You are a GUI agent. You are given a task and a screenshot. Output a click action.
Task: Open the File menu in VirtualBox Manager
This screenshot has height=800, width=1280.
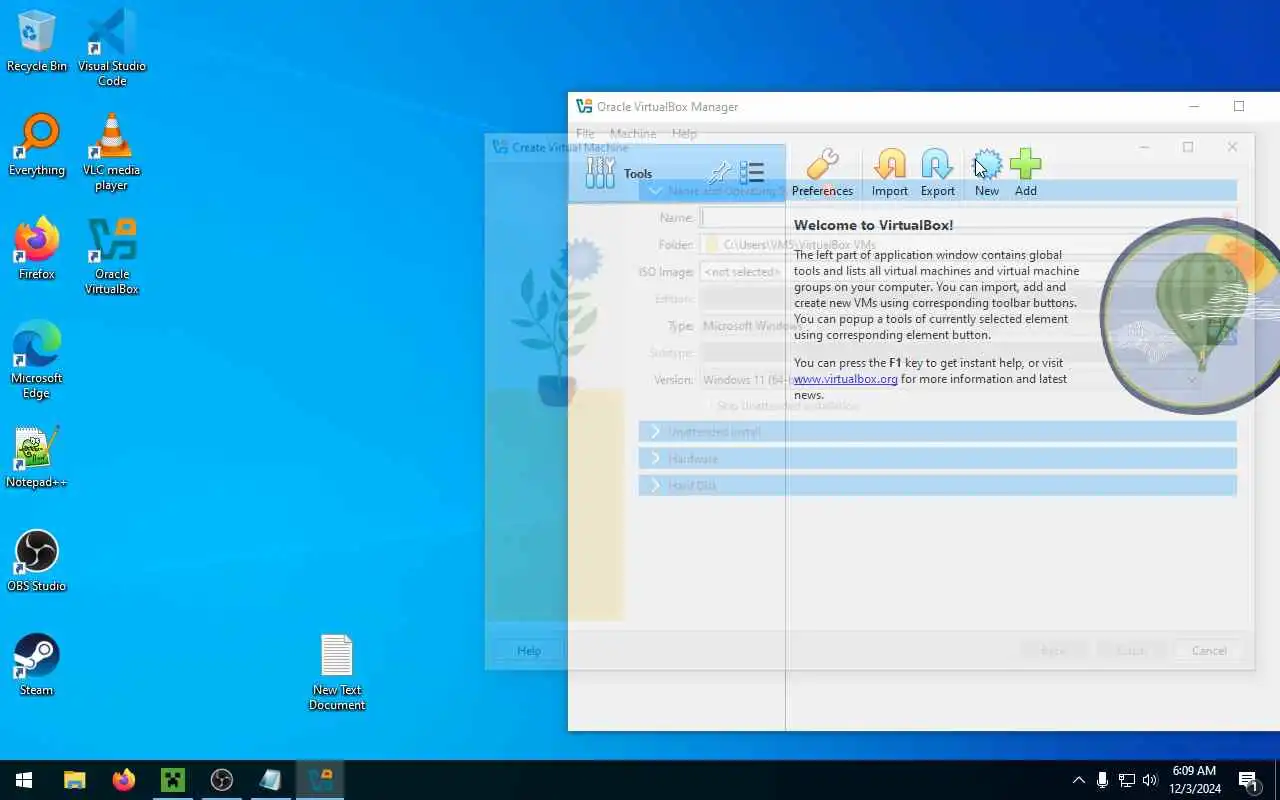pyautogui.click(x=585, y=133)
